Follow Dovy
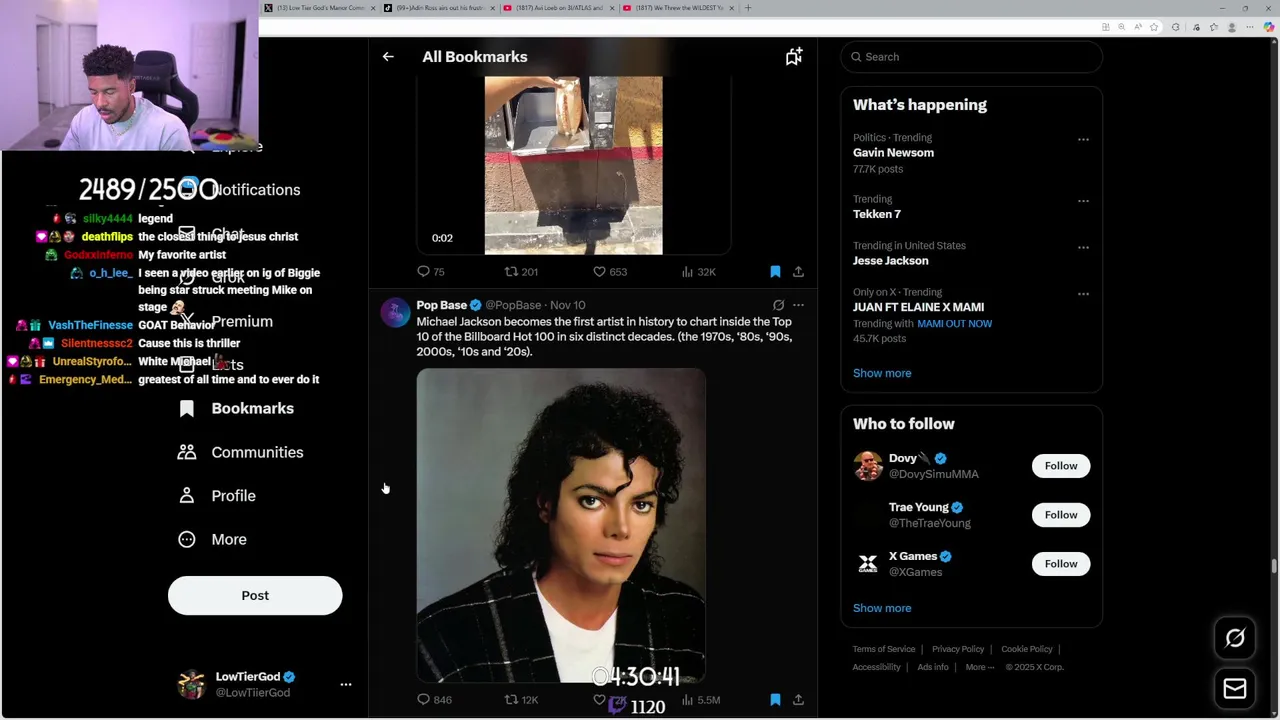 click(x=1061, y=466)
